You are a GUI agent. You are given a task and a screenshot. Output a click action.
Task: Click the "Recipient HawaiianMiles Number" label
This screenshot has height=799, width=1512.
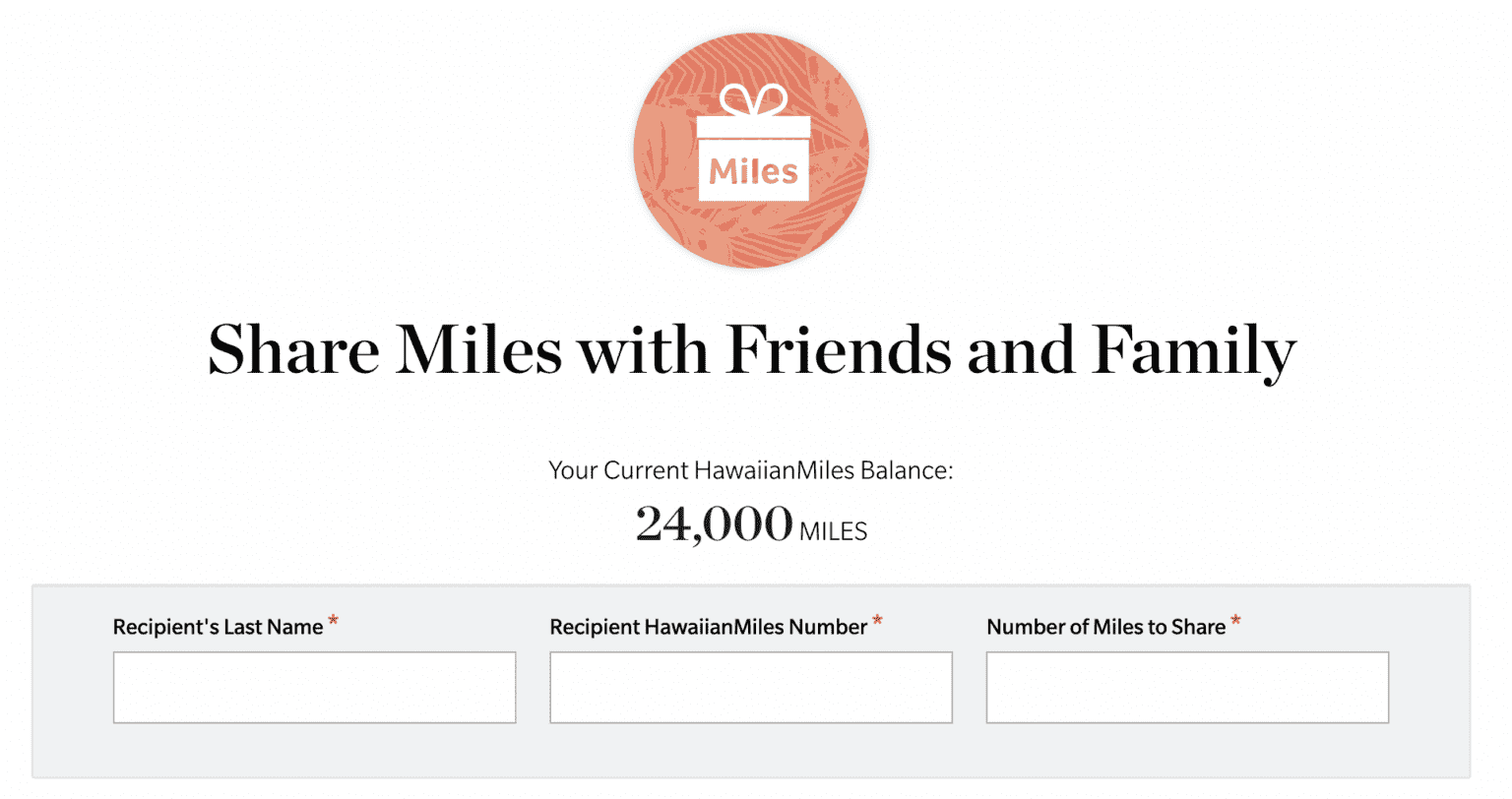coord(708,628)
